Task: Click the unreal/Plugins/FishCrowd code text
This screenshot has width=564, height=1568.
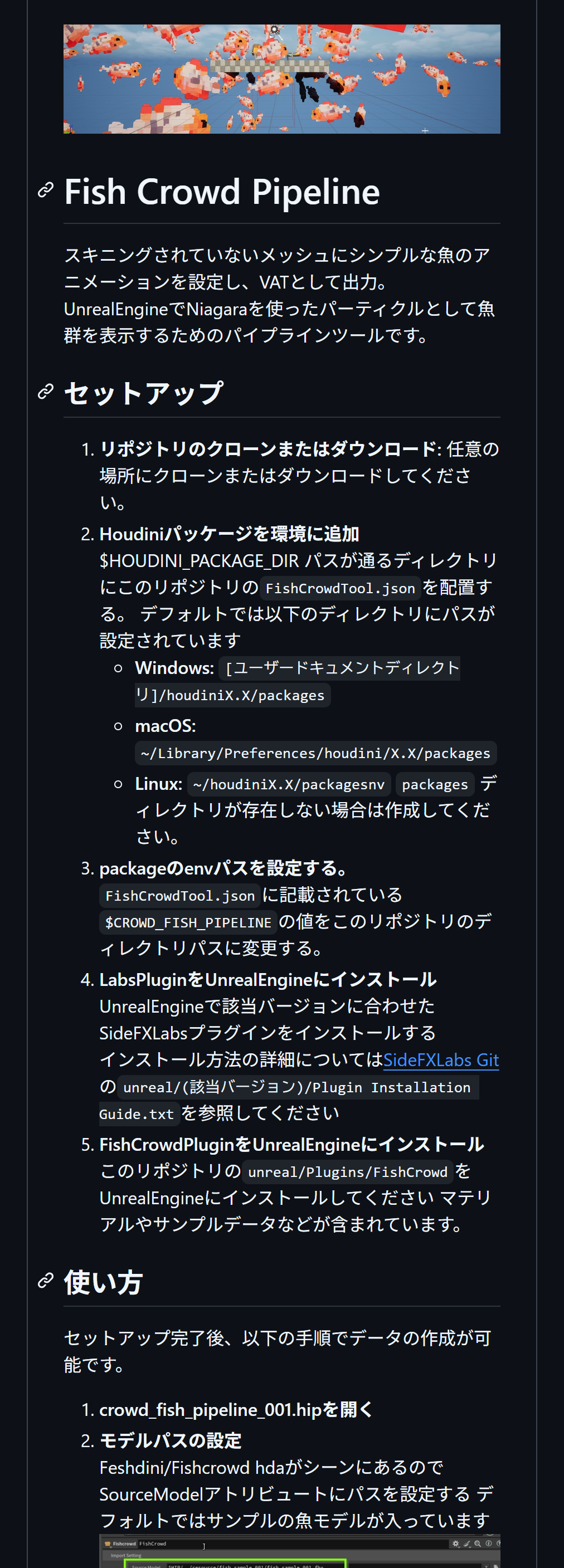Action: pos(348,1172)
